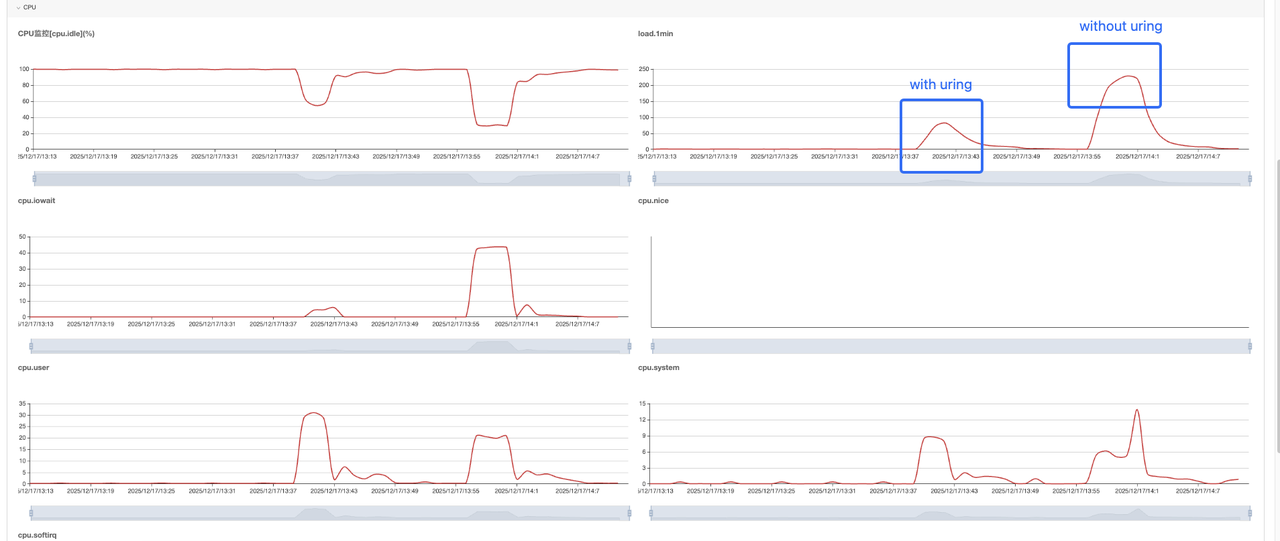
Task: Click the CPU section header label
Action: coord(30,7)
